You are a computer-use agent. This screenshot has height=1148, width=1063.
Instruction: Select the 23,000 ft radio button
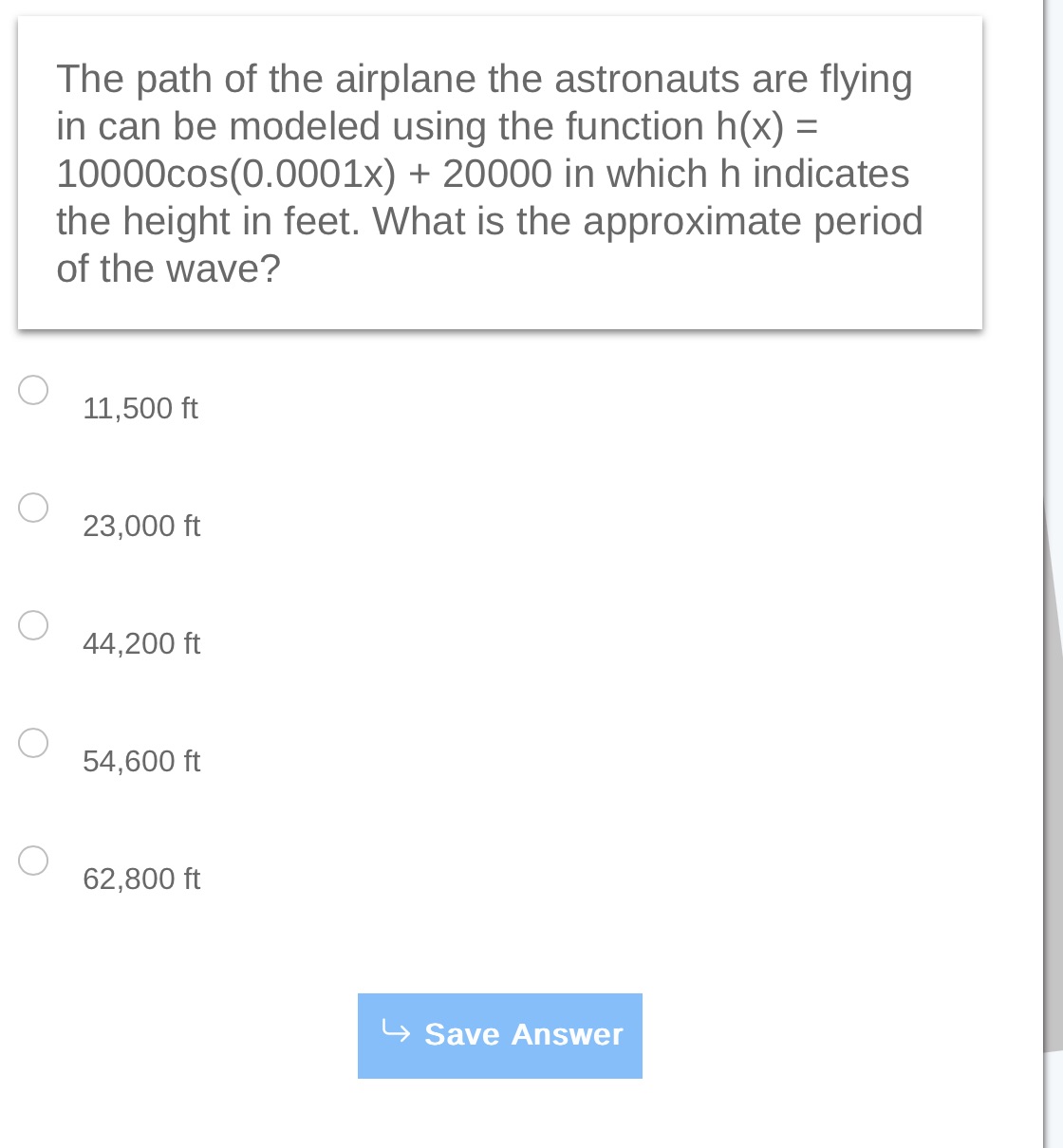[33, 508]
